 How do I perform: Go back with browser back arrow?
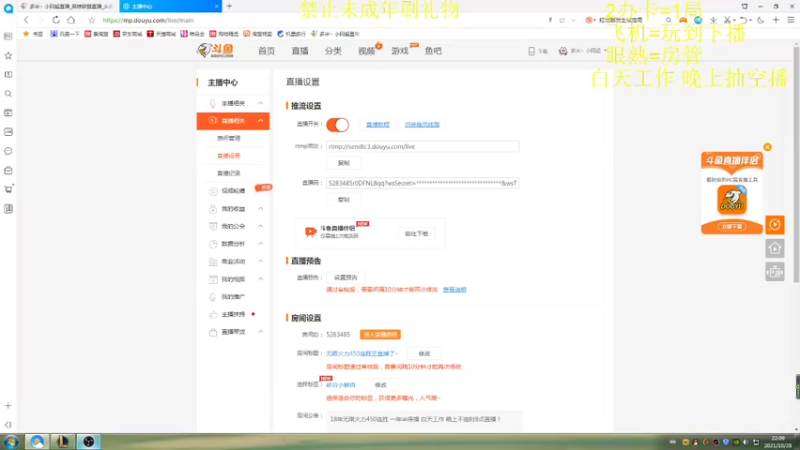[26, 20]
